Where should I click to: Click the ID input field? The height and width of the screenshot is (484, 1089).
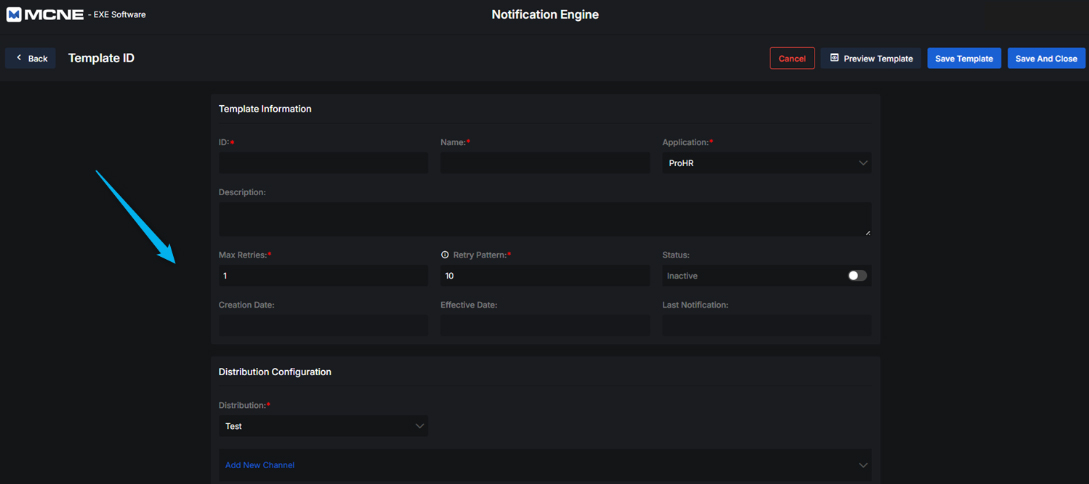(x=323, y=163)
